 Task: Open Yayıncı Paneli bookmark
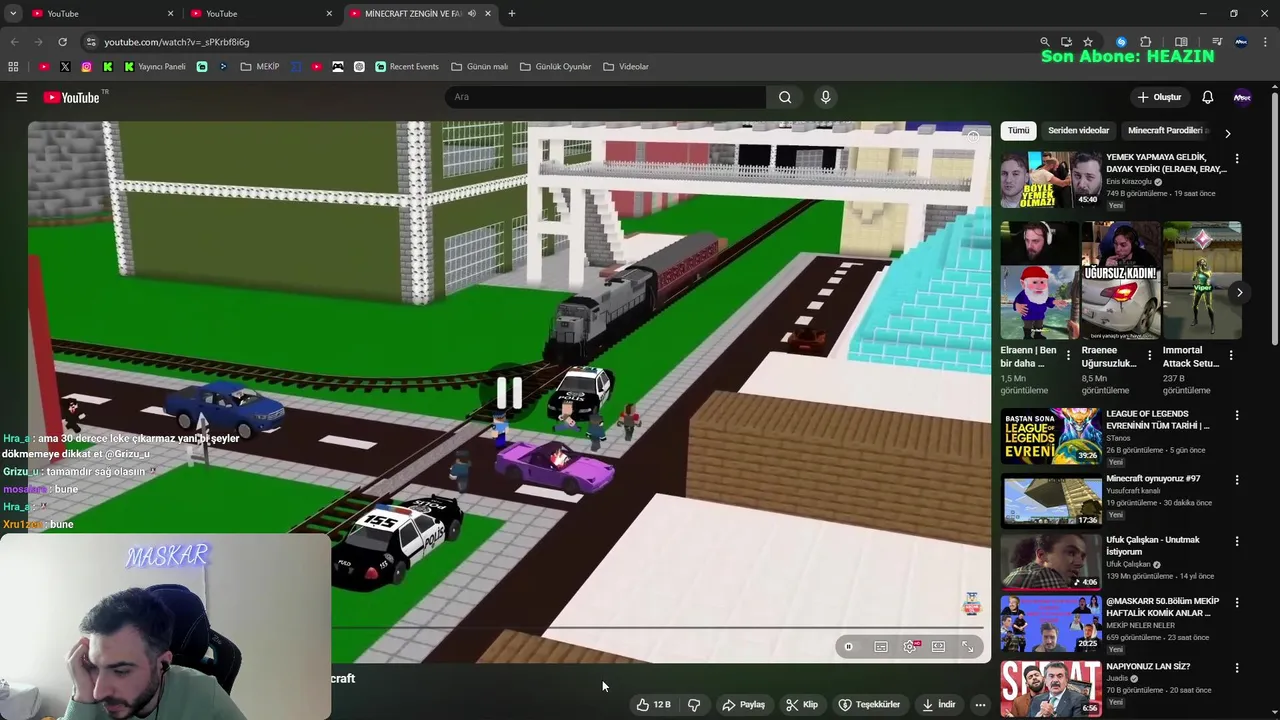(155, 67)
